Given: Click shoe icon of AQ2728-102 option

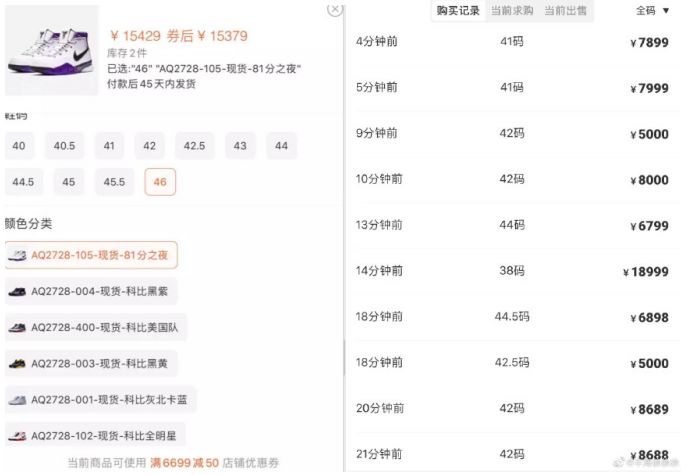Looking at the screenshot, I should point(17,436).
